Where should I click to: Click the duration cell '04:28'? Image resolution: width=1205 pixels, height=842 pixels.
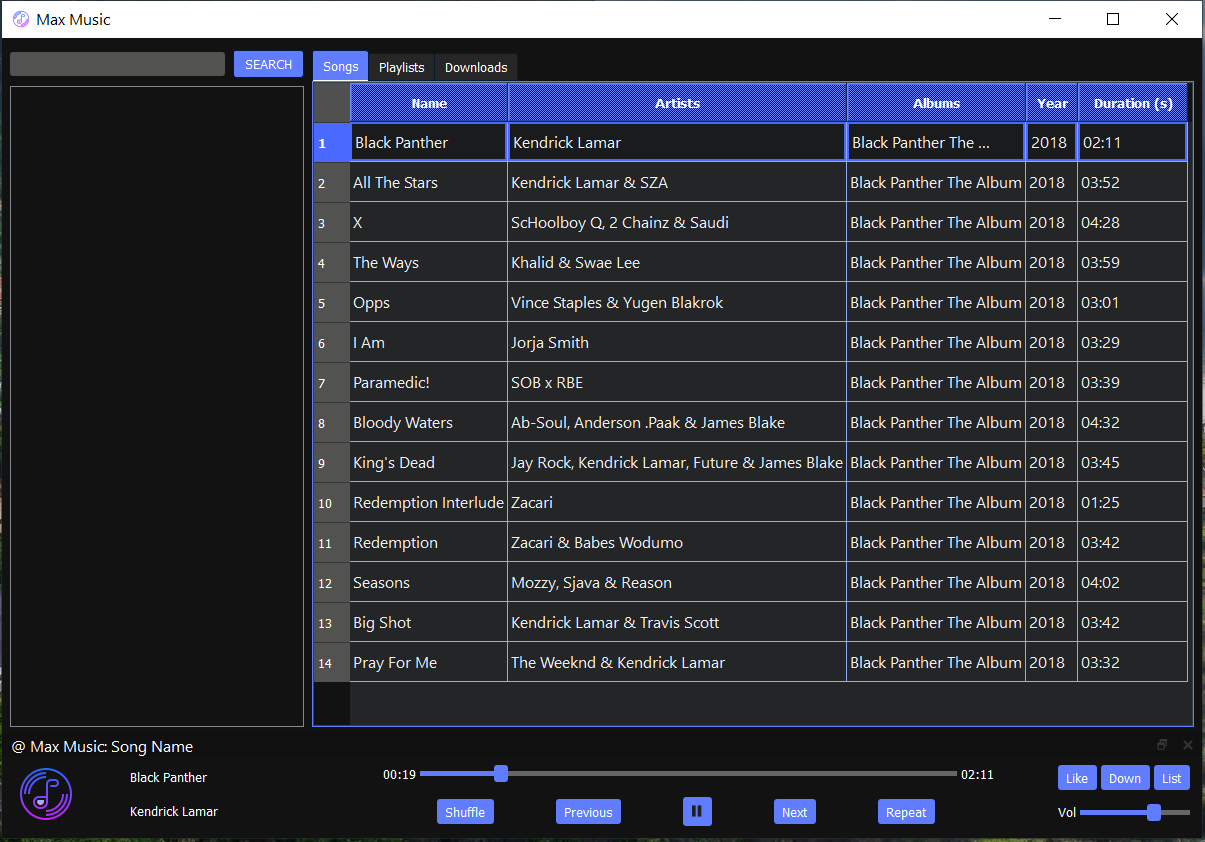[1132, 222]
